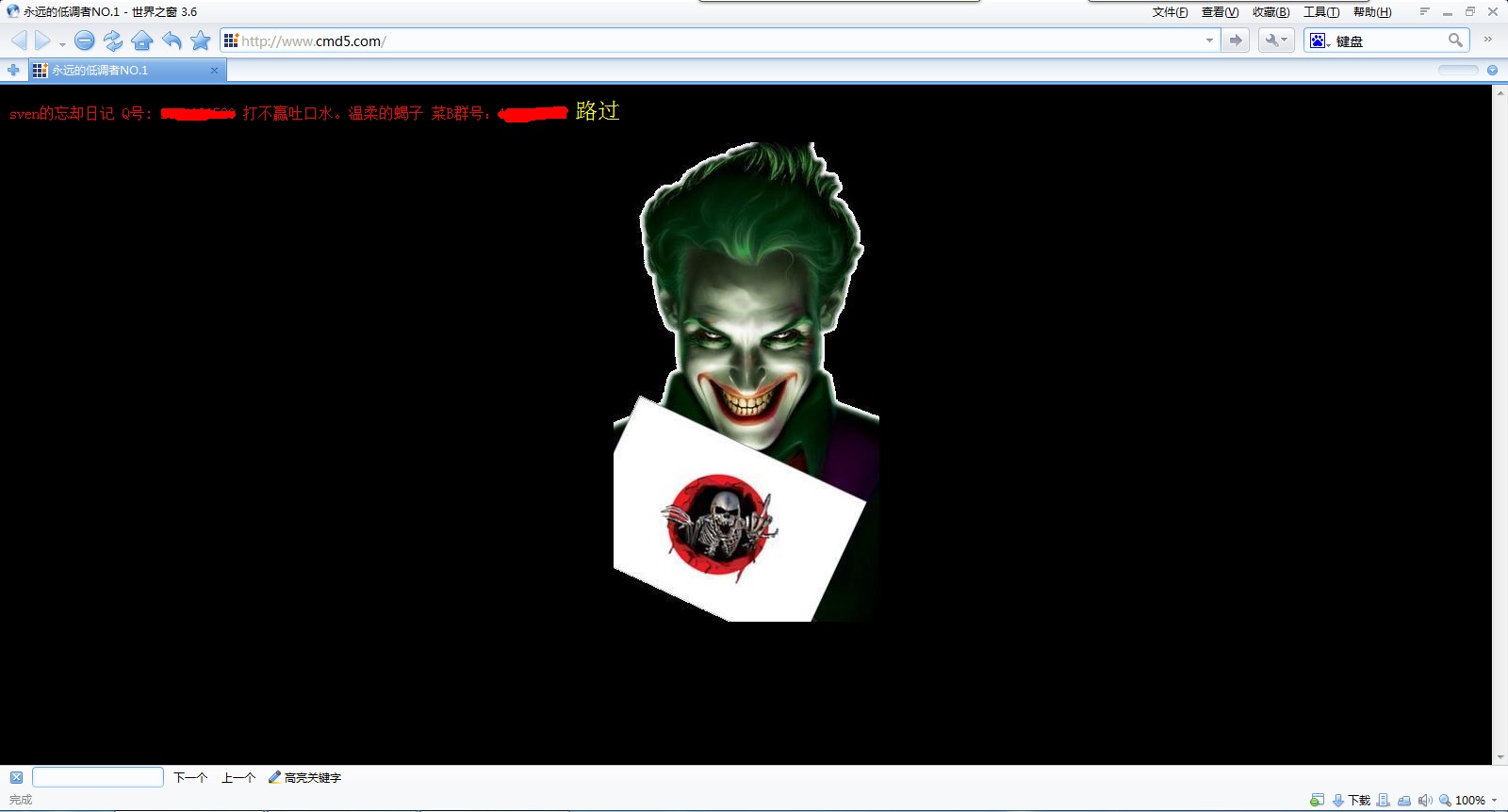Viewport: 1508px width, 812px height.
Task: Stop page loading with the stop icon
Action: pos(84,41)
